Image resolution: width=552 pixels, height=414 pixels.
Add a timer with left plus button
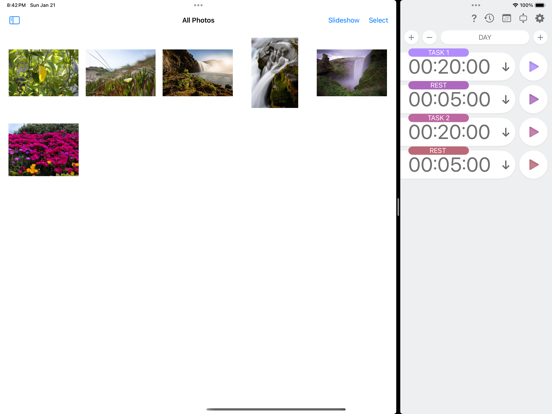(411, 37)
